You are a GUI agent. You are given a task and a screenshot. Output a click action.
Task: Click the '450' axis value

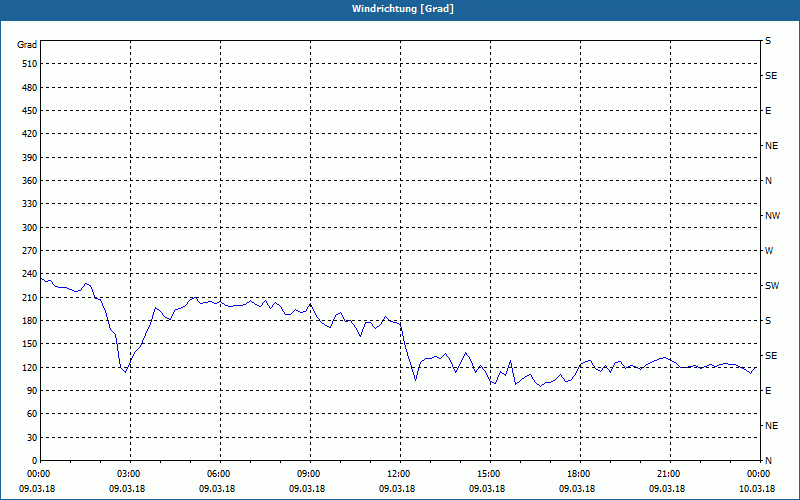point(30,111)
